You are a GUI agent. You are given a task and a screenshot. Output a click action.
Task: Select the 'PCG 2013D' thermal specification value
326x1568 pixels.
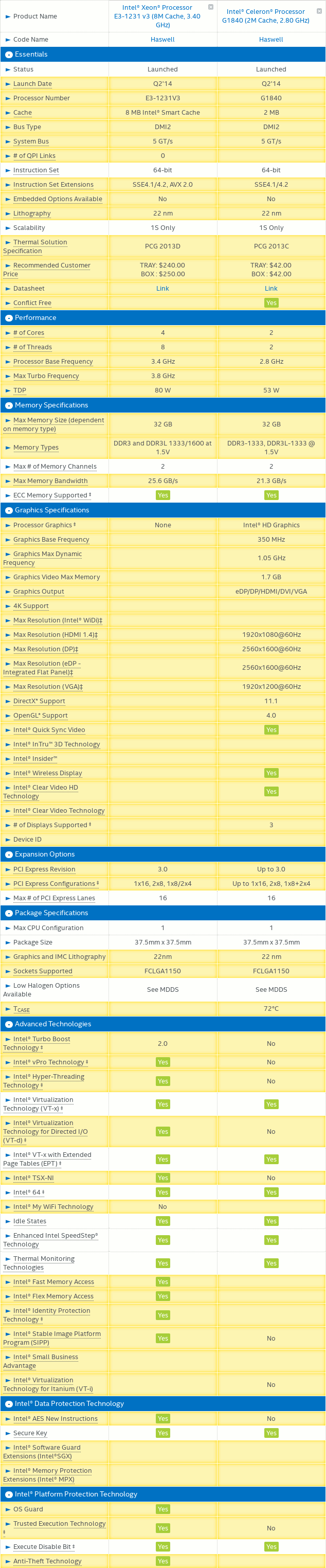pos(162,246)
